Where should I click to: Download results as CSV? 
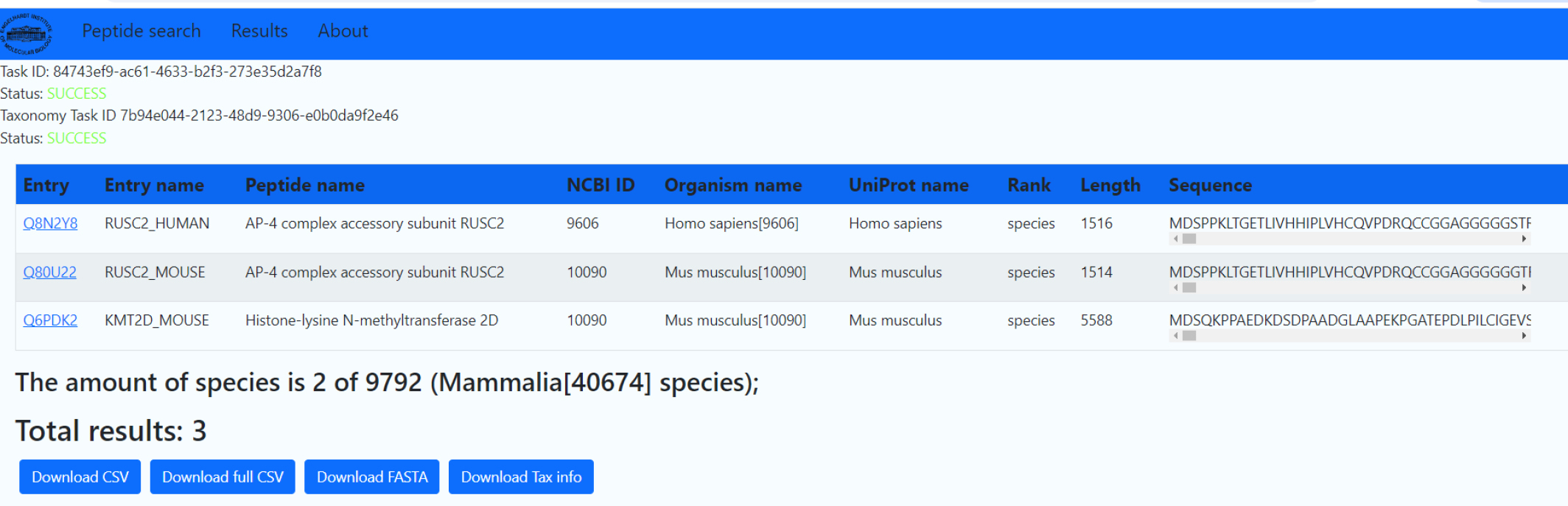80,477
